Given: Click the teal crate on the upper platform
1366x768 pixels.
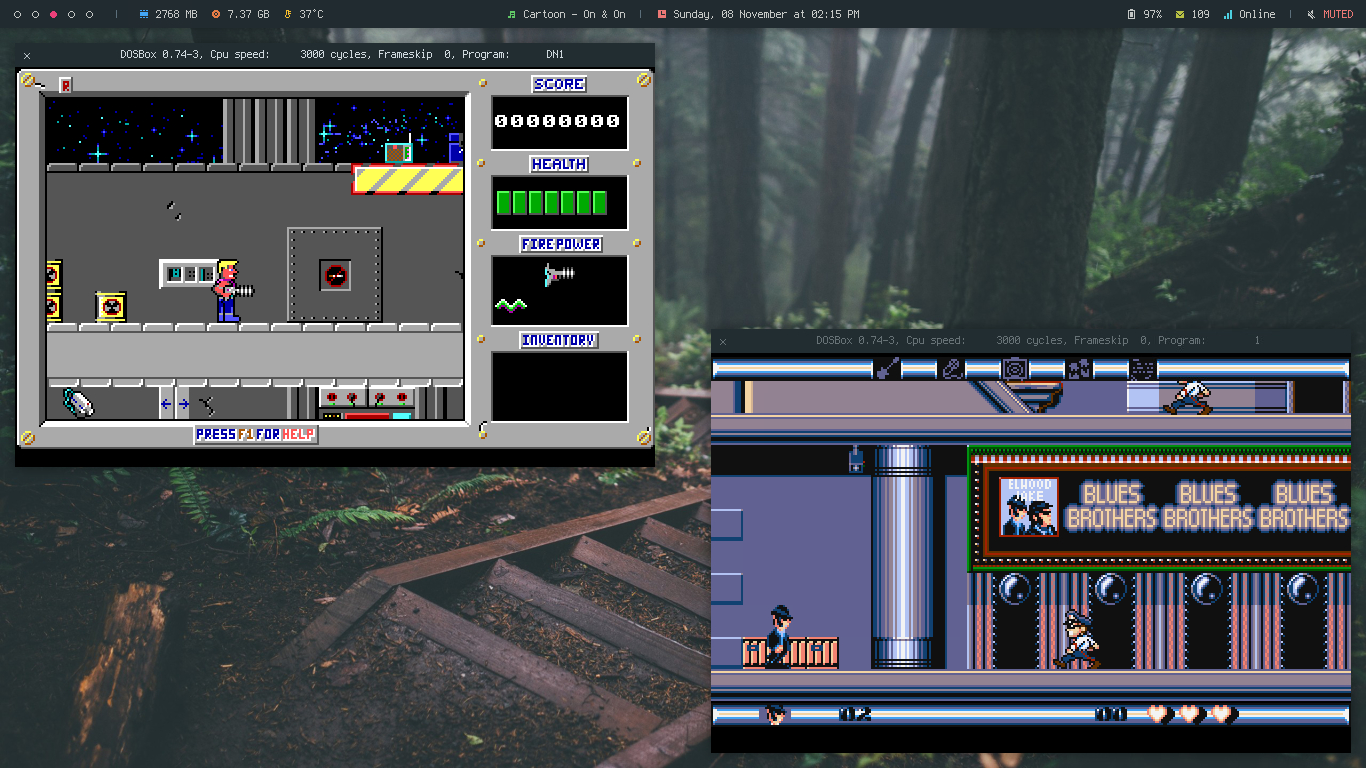Looking at the screenshot, I should pyautogui.click(x=399, y=153).
